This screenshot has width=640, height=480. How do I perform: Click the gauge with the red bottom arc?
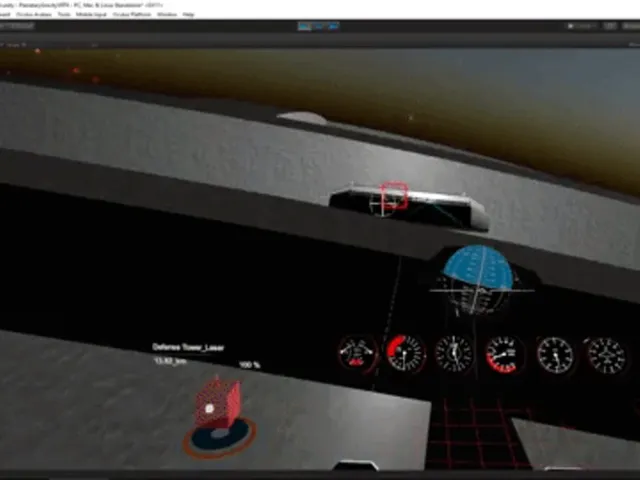(504, 355)
